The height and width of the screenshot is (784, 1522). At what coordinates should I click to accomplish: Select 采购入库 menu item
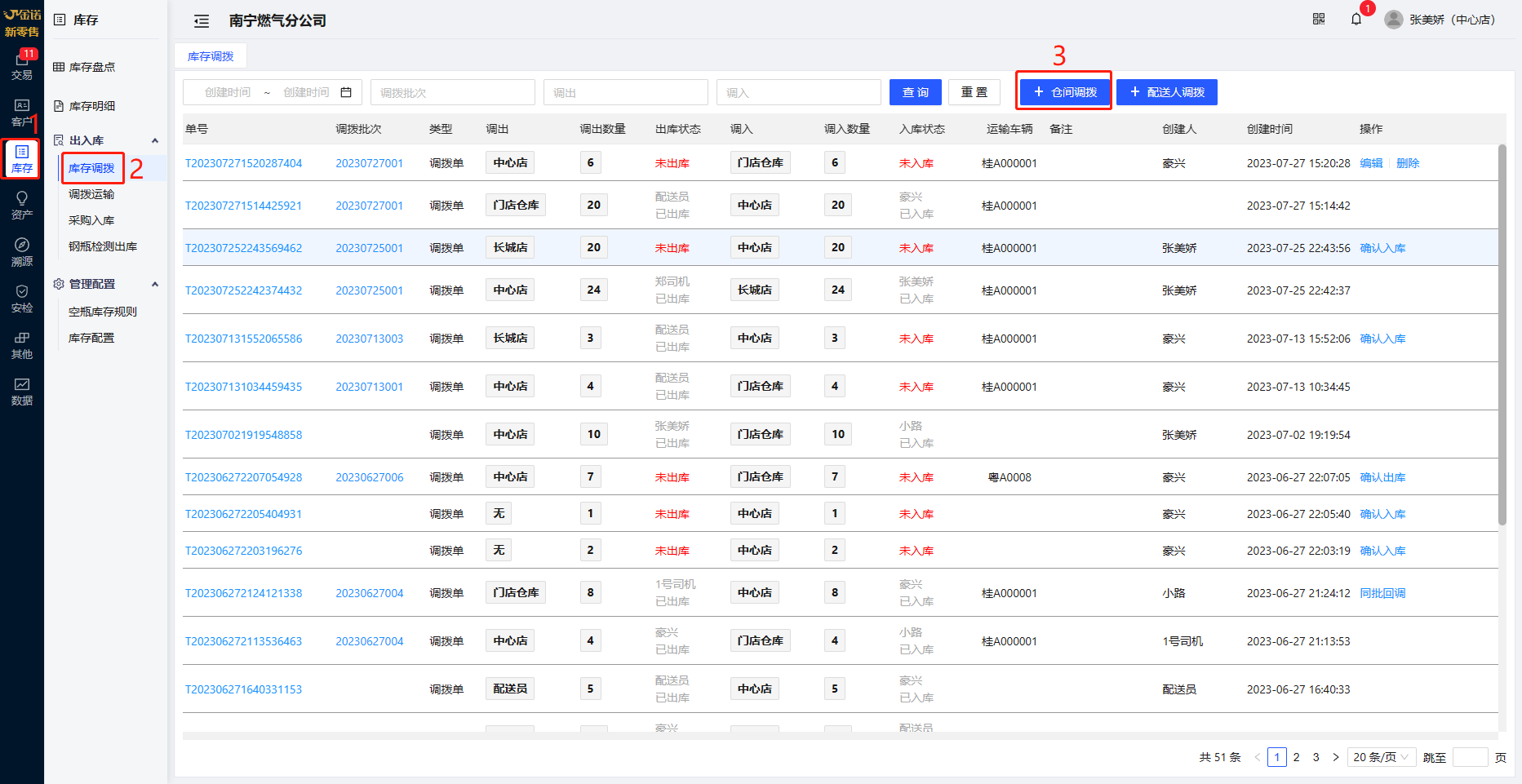click(x=91, y=220)
